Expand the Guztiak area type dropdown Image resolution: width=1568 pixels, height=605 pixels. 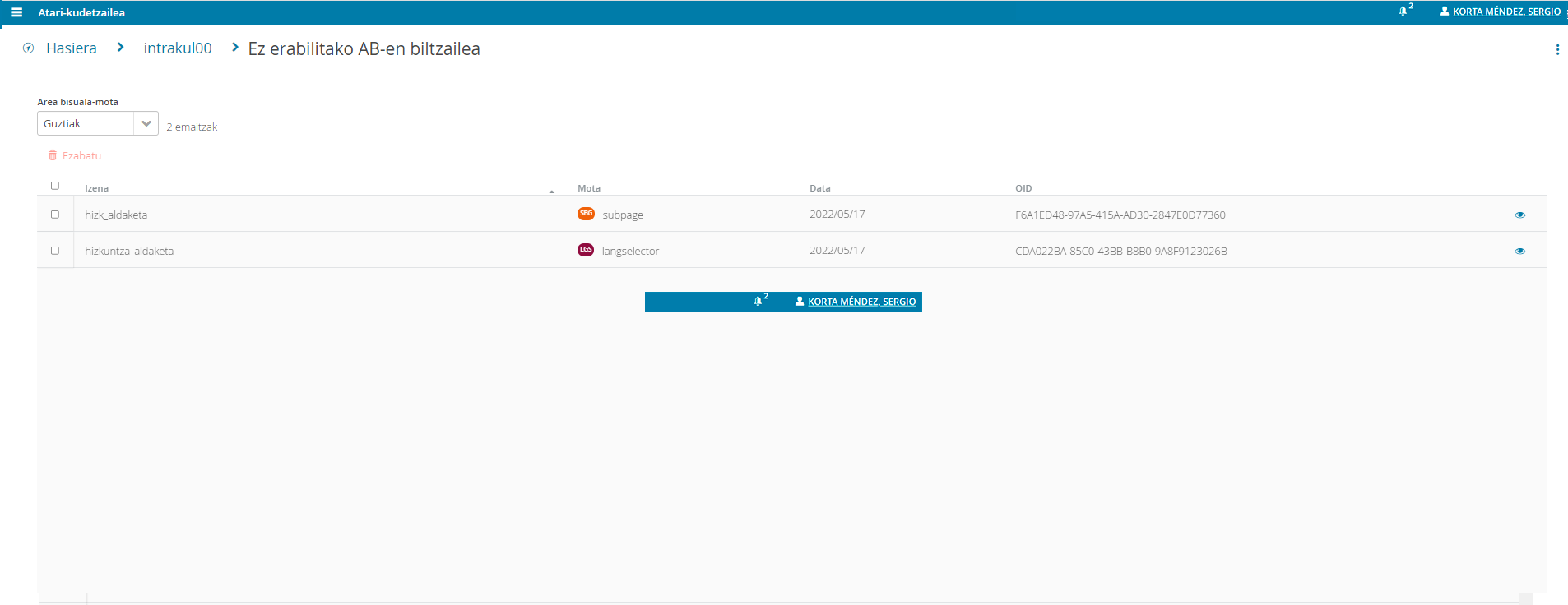tap(146, 123)
